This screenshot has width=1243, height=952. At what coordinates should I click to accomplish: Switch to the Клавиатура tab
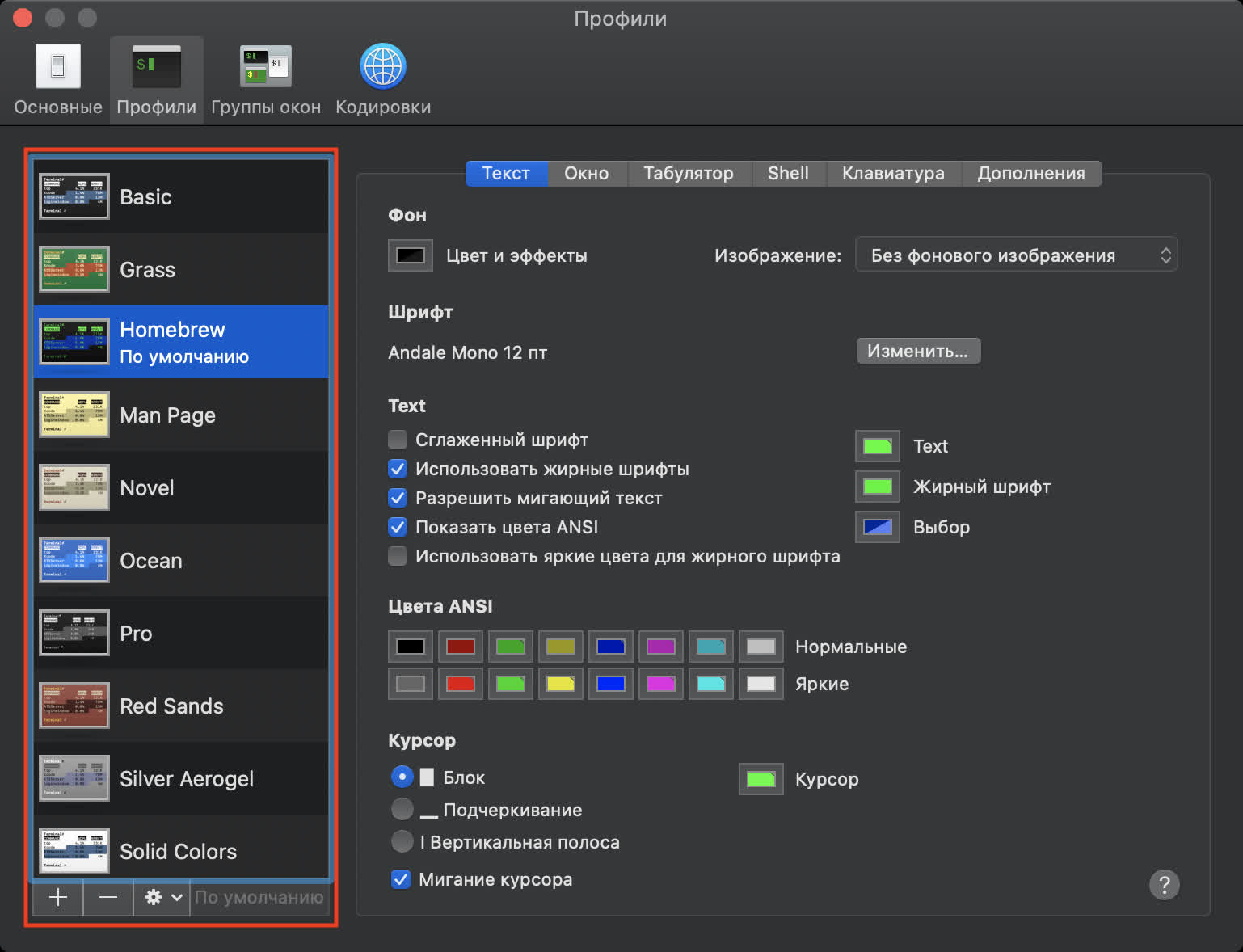[x=893, y=173]
